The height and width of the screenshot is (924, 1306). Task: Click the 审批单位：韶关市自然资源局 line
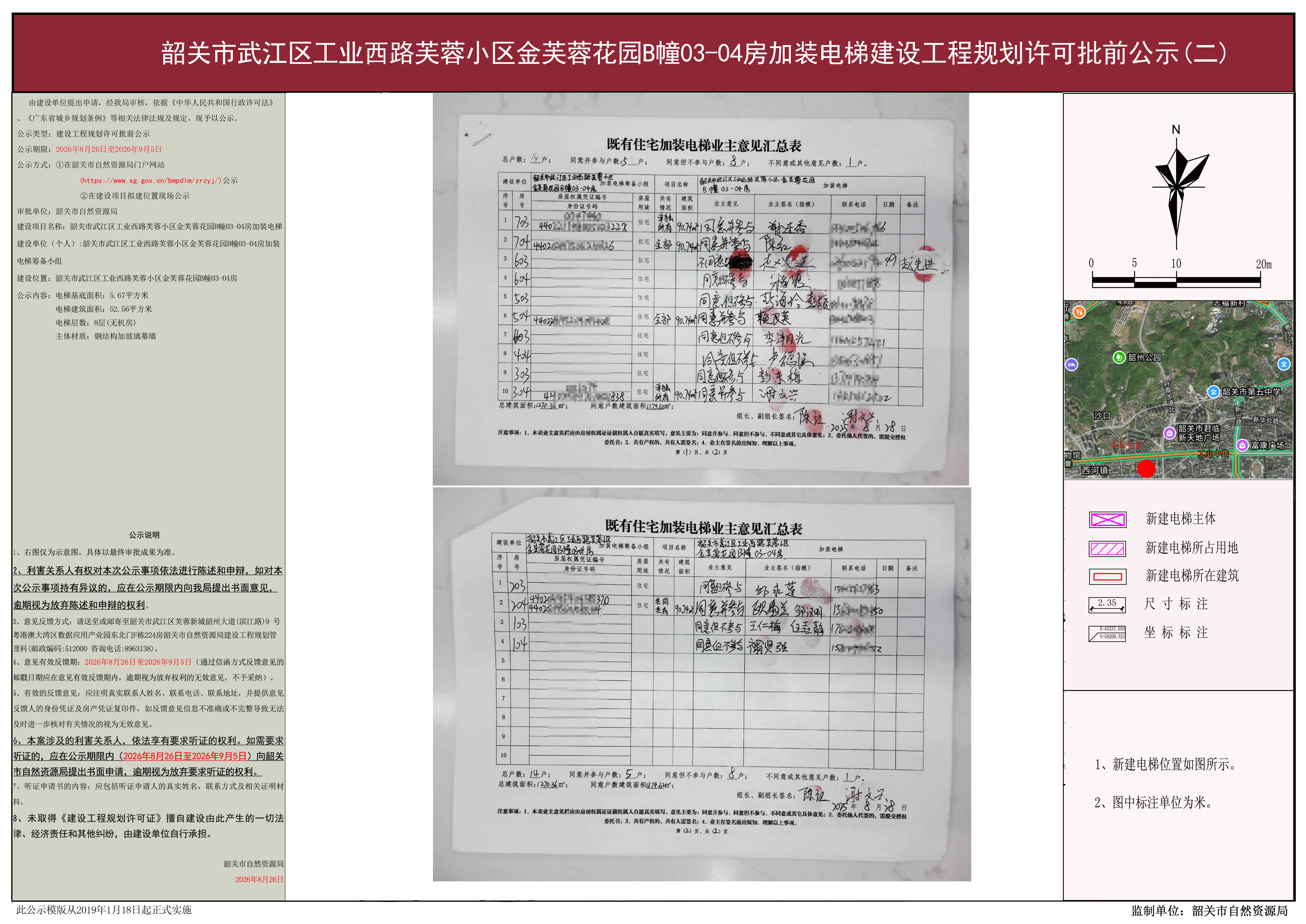click(x=67, y=211)
